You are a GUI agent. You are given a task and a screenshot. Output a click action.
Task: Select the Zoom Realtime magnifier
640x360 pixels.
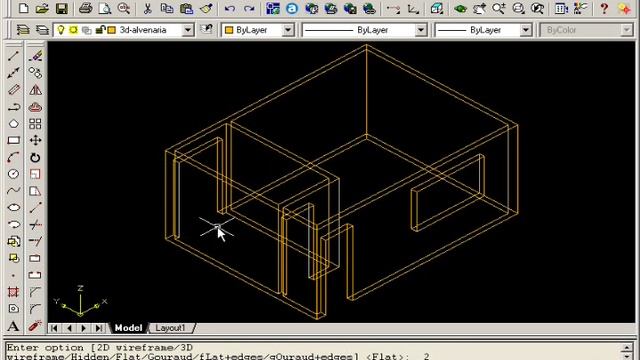499,8
